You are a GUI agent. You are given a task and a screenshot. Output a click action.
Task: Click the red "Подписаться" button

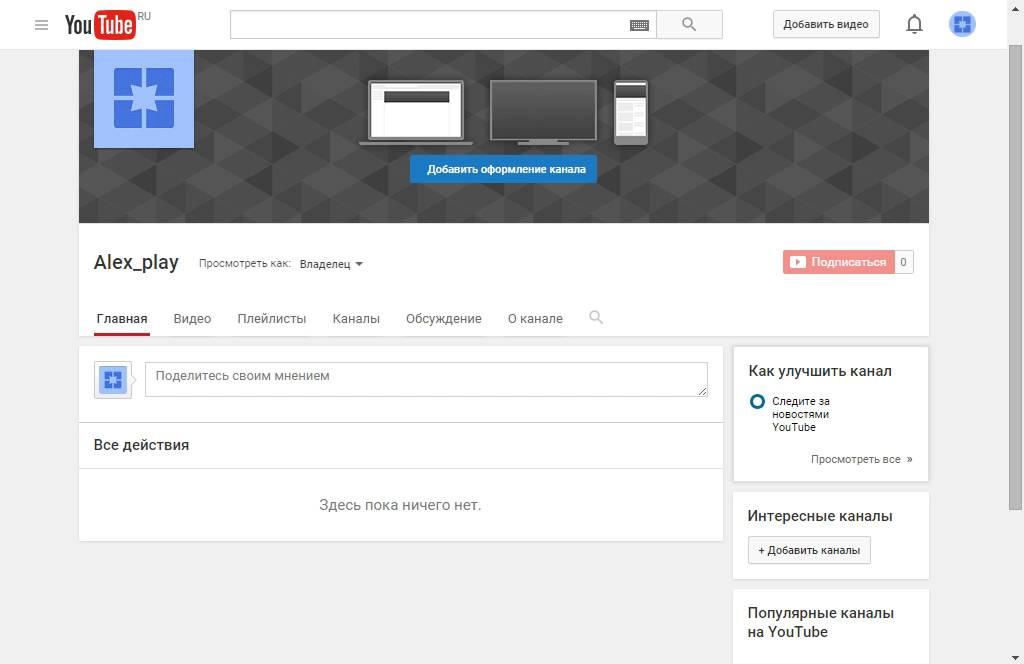click(x=839, y=262)
